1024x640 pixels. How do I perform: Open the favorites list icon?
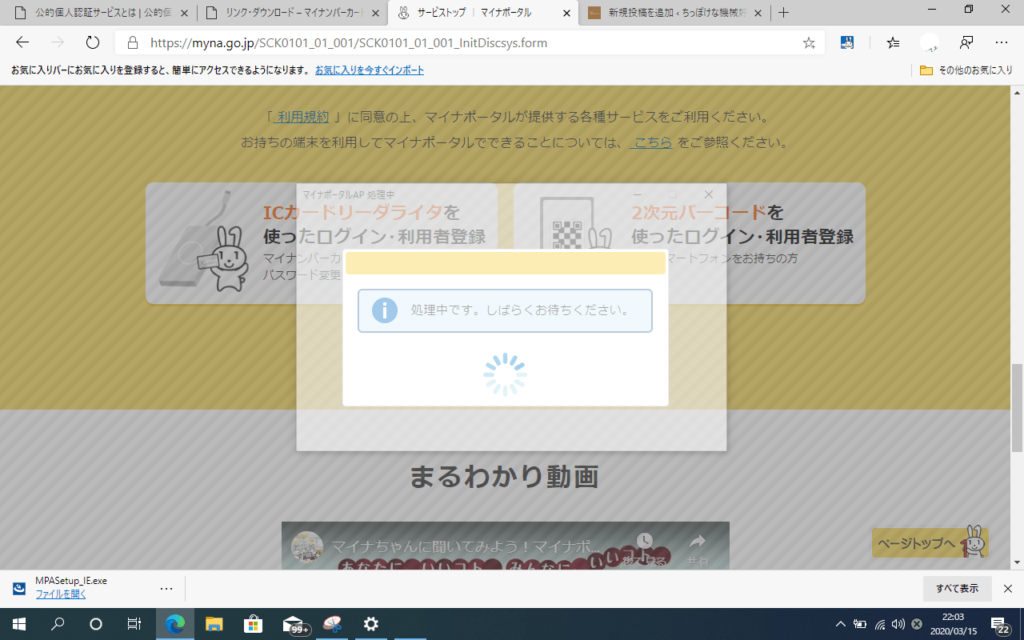click(893, 42)
